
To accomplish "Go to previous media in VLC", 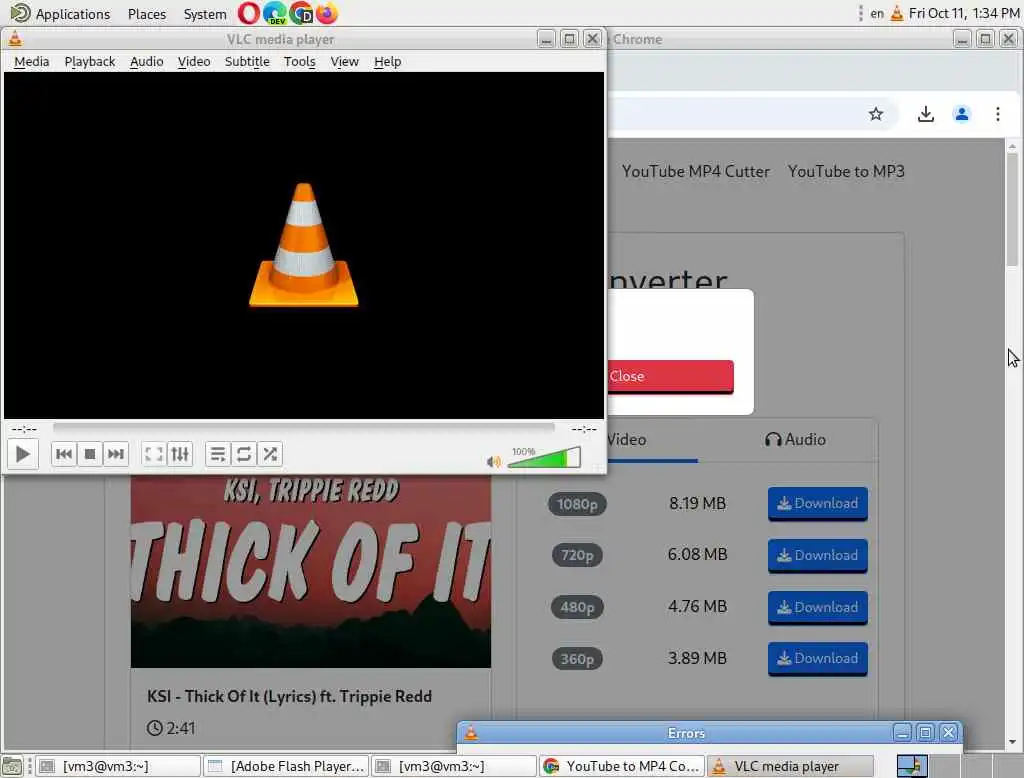I will click(64, 454).
